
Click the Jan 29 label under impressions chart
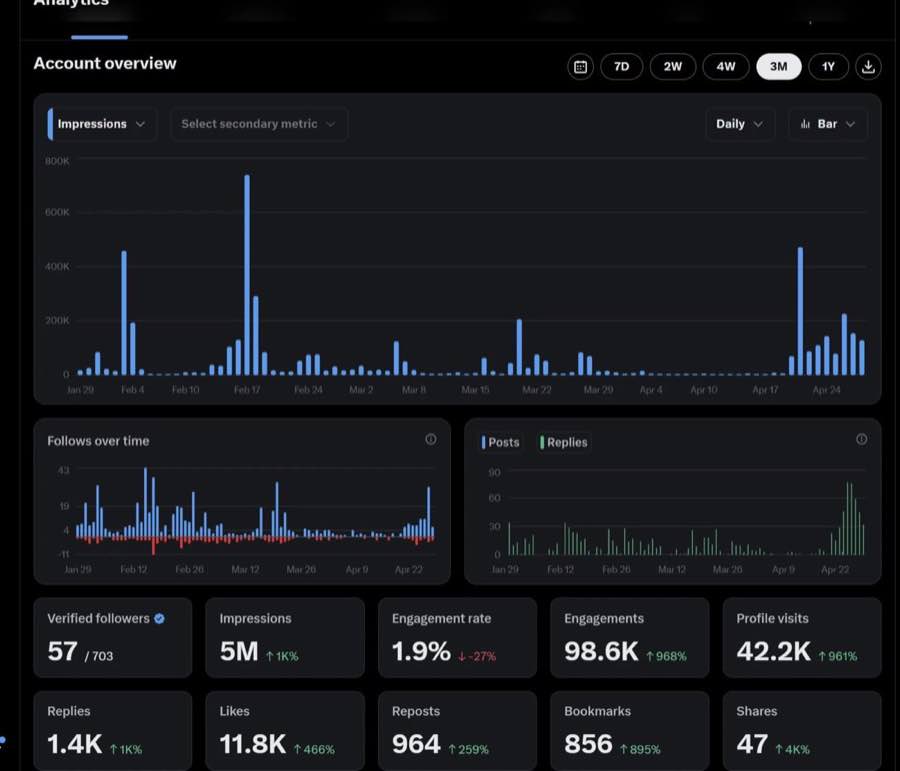pyautogui.click(x=80, y=390)
